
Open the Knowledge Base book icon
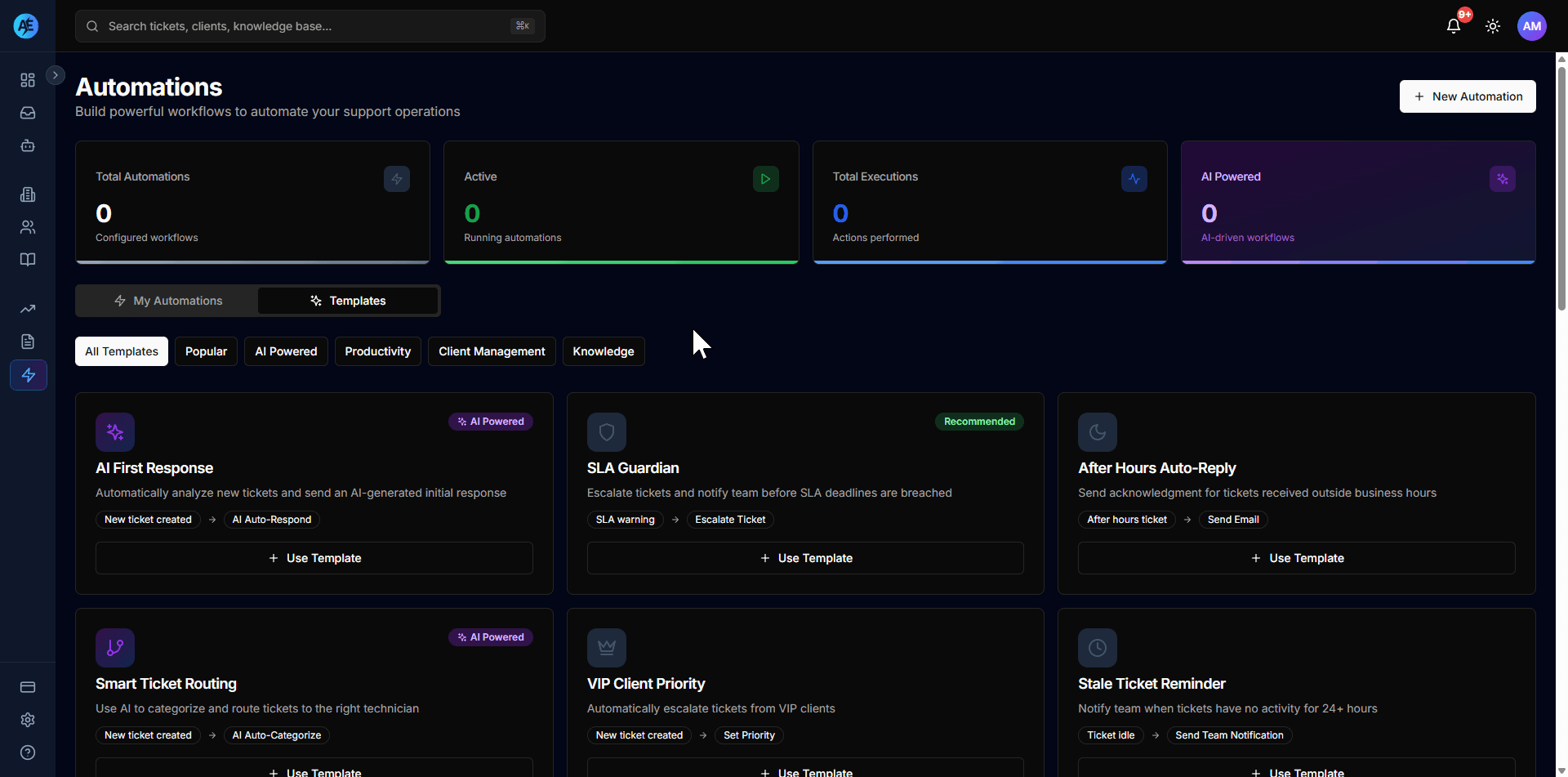tap(28, 259)
